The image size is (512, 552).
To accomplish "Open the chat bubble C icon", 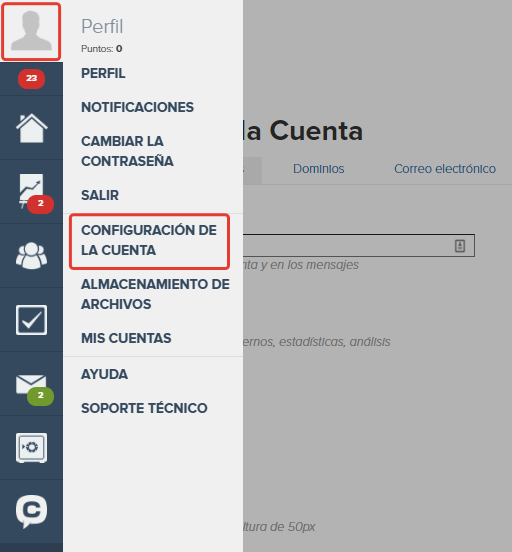I will click(31, 511).
